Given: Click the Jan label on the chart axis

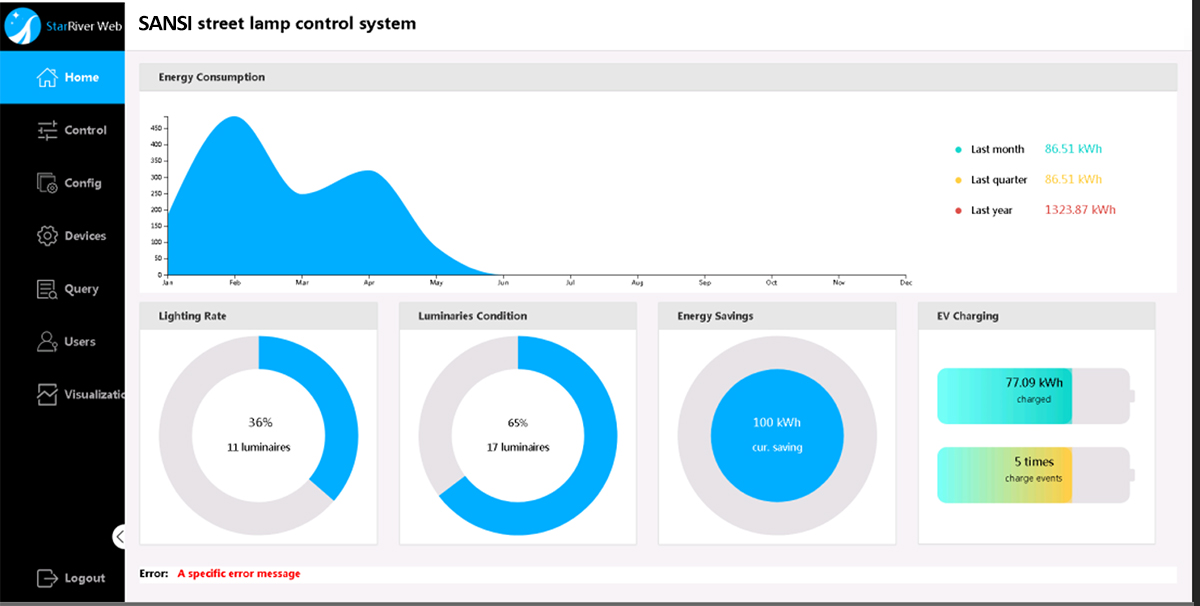Looking at the screenshot, I should pos(168,283).
